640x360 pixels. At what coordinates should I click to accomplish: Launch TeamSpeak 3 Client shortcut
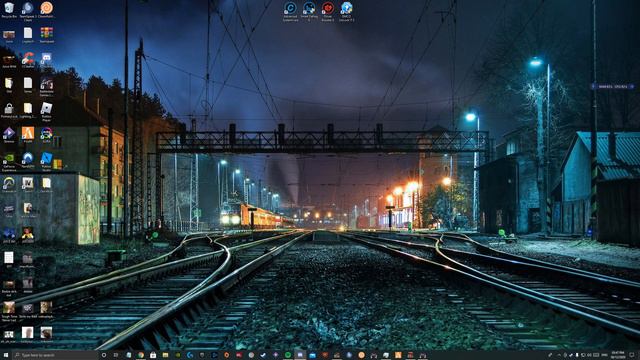coord(28,11)
